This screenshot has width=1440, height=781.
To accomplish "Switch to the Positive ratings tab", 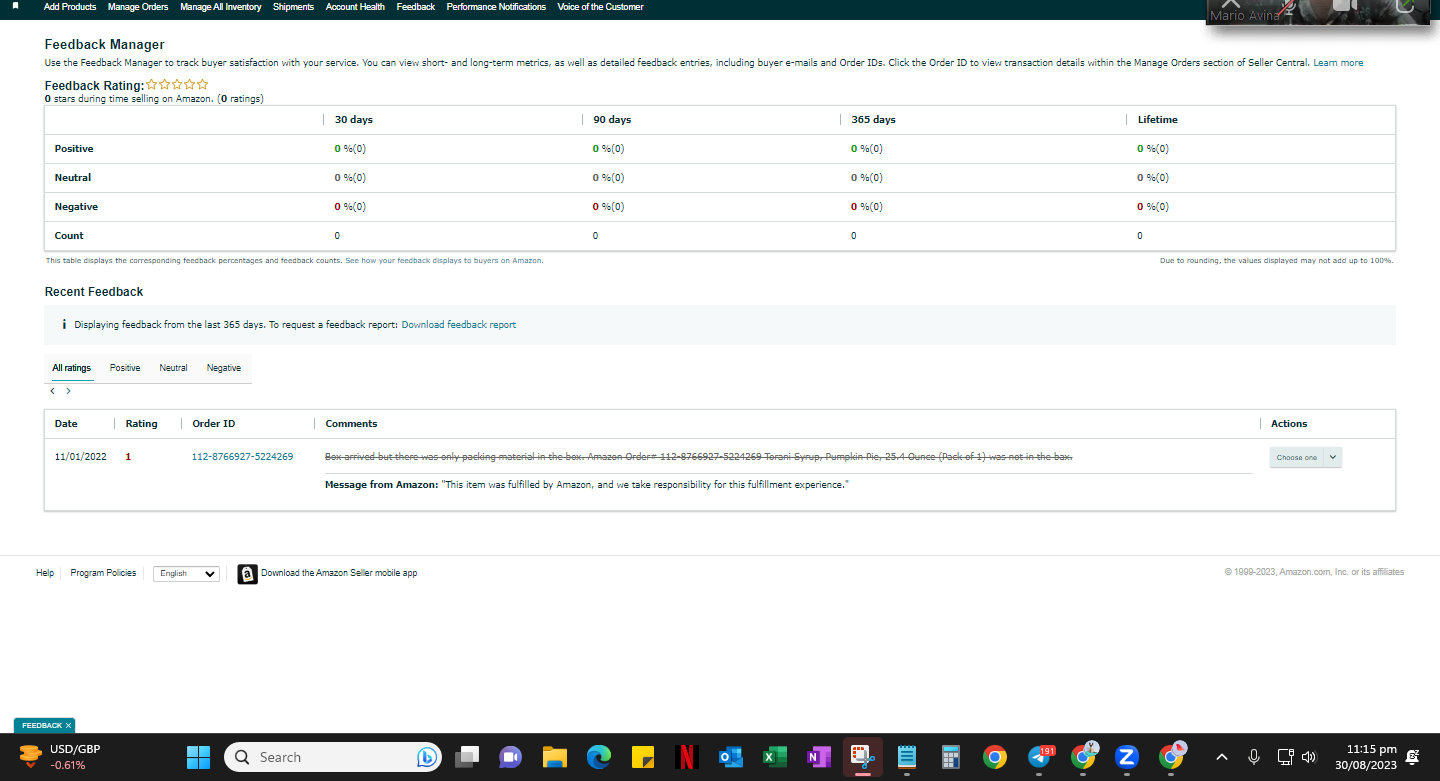I will click(x=125, y=368).
